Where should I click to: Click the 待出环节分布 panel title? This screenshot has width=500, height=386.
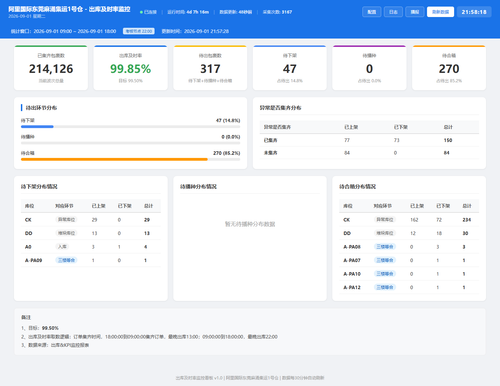(x=41, y=108)
